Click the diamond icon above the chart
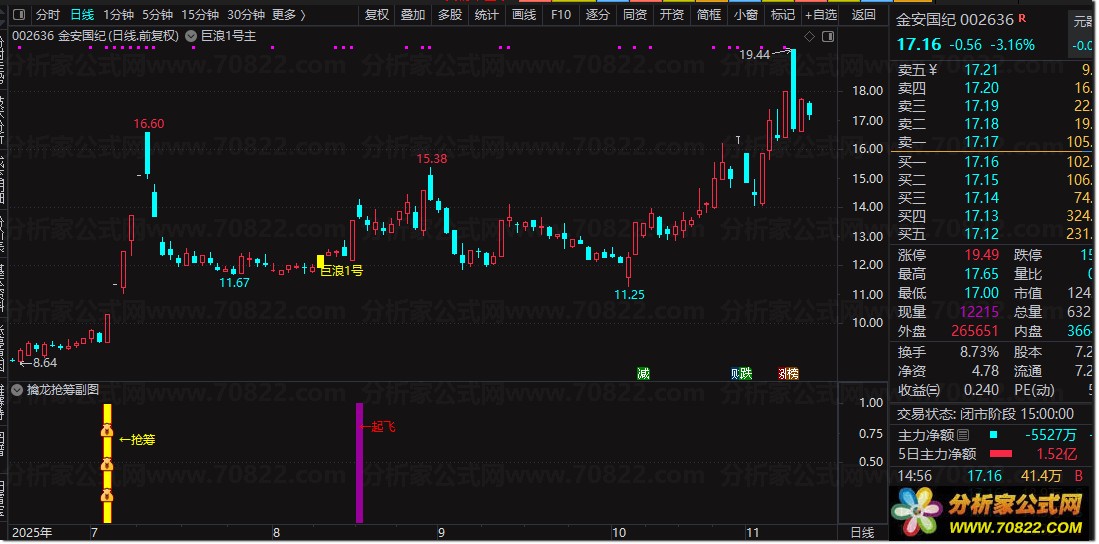Screen dimensions: 1099x544 tap(810, 36)
